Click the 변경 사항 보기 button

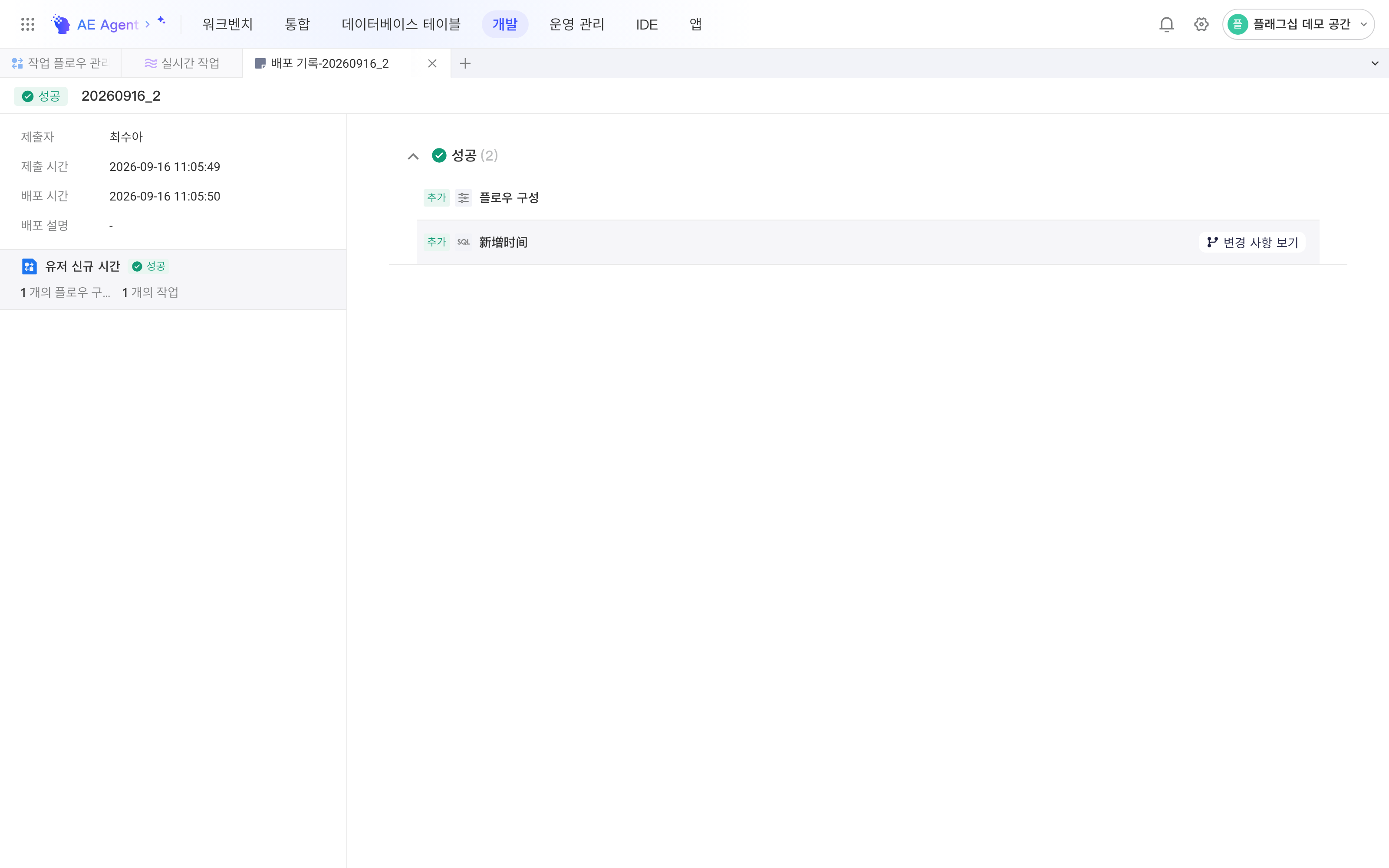click(1252, 242)
